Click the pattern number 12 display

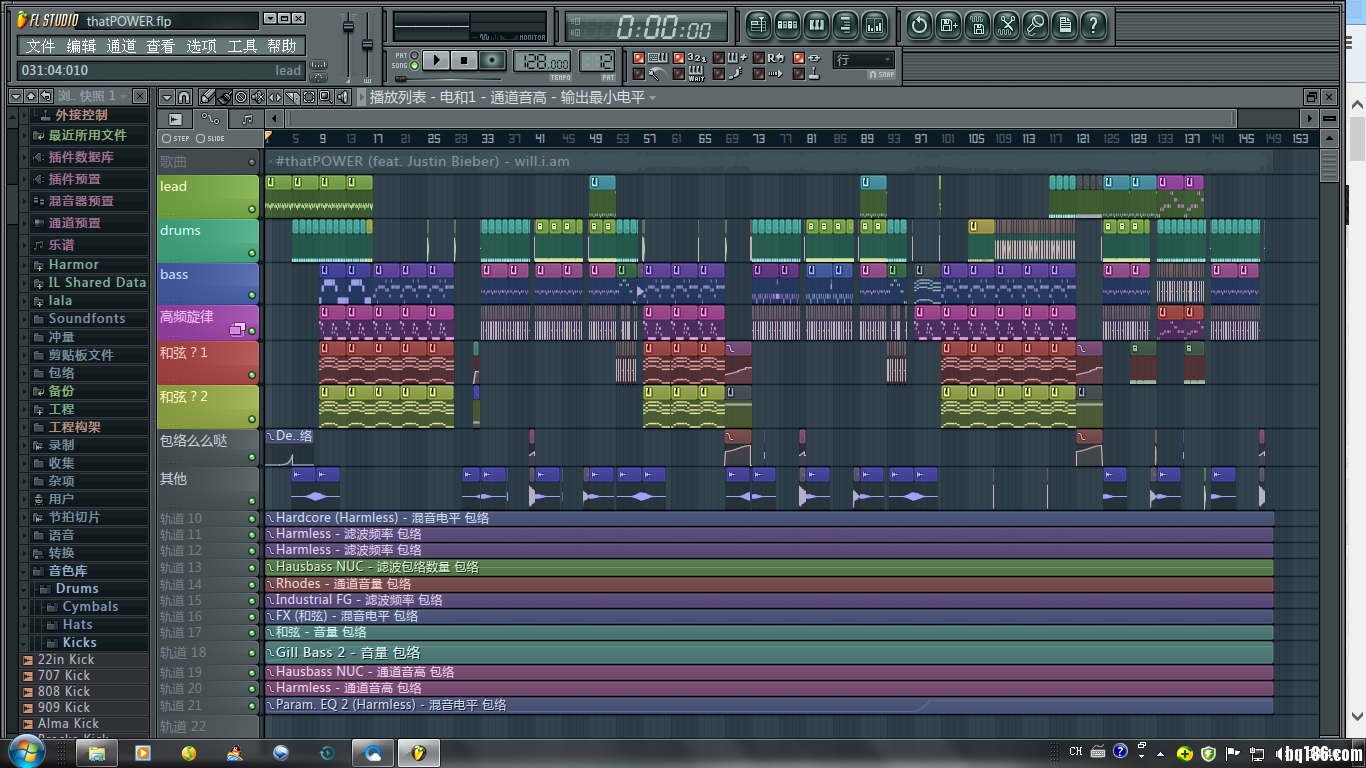597,62
